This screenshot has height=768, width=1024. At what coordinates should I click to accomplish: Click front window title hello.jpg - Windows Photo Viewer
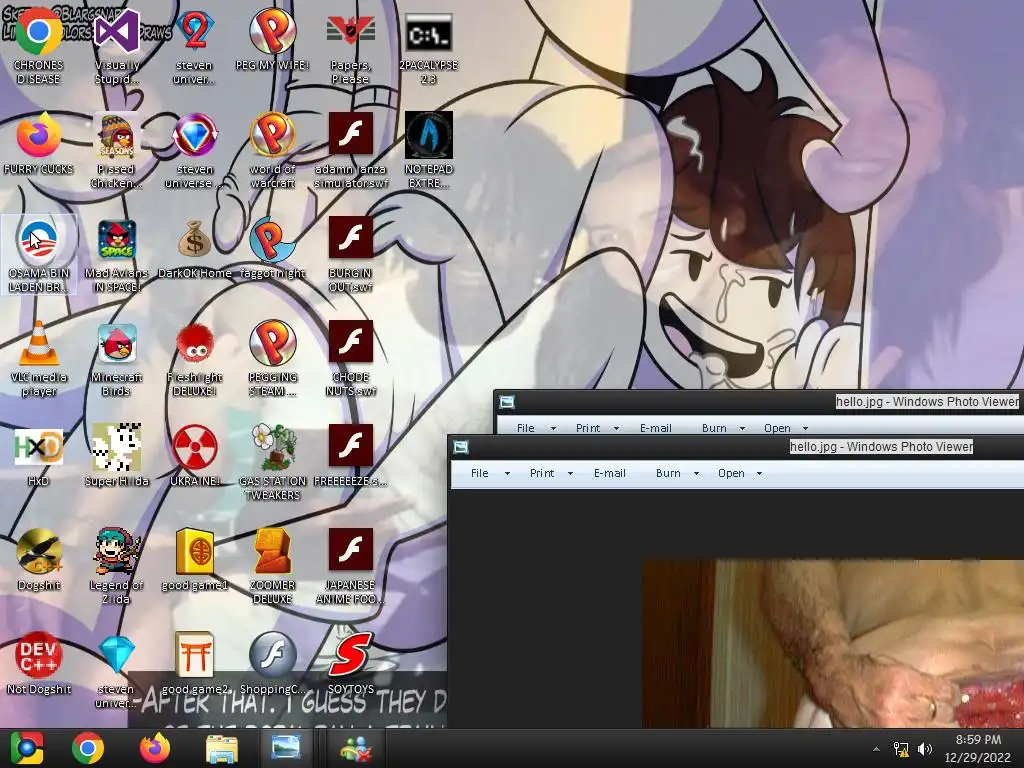(881, 447)
